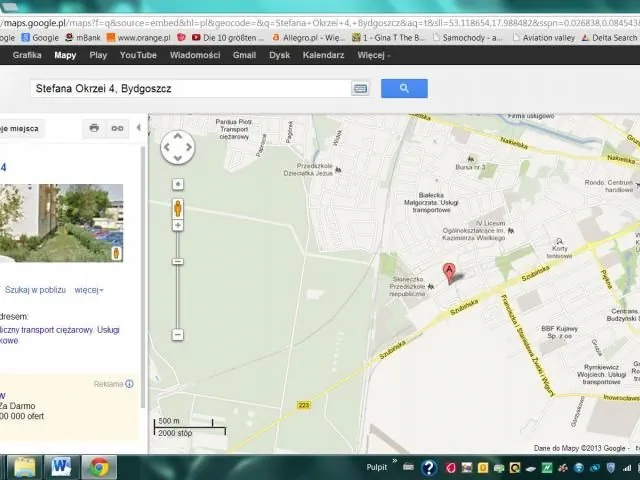Expand the Więcej menu in Google bar
Screen dimensions: 640x480
coord(373,55)
